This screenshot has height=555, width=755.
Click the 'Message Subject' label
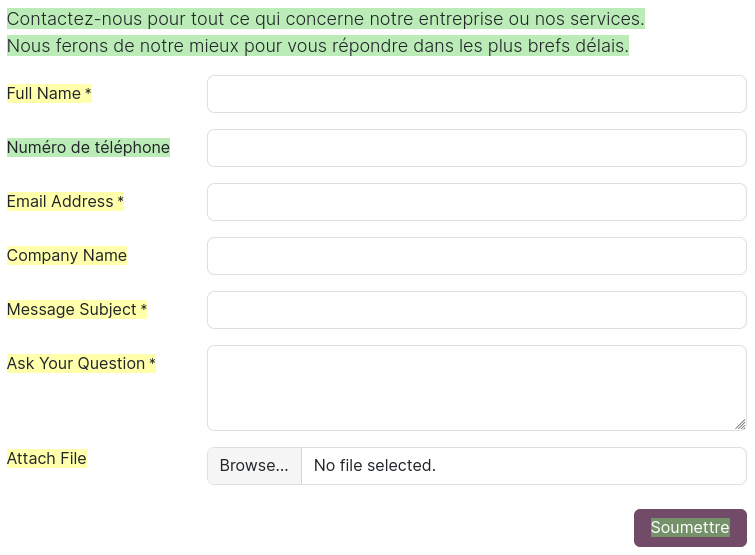tap(72, 310)
